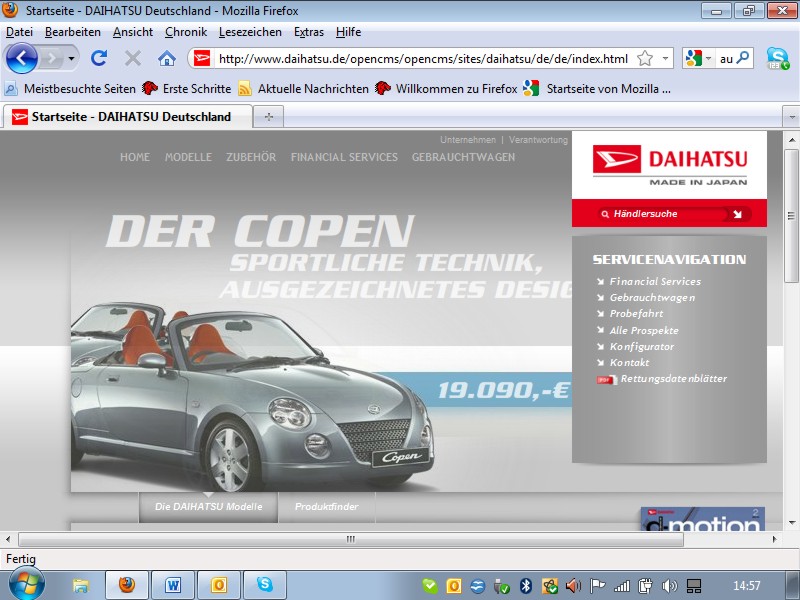Viewport: 800px width, 600px height.
Task: Open Gebrauchtwagen in Servicenavigation
Action: (x=652, y=297)
